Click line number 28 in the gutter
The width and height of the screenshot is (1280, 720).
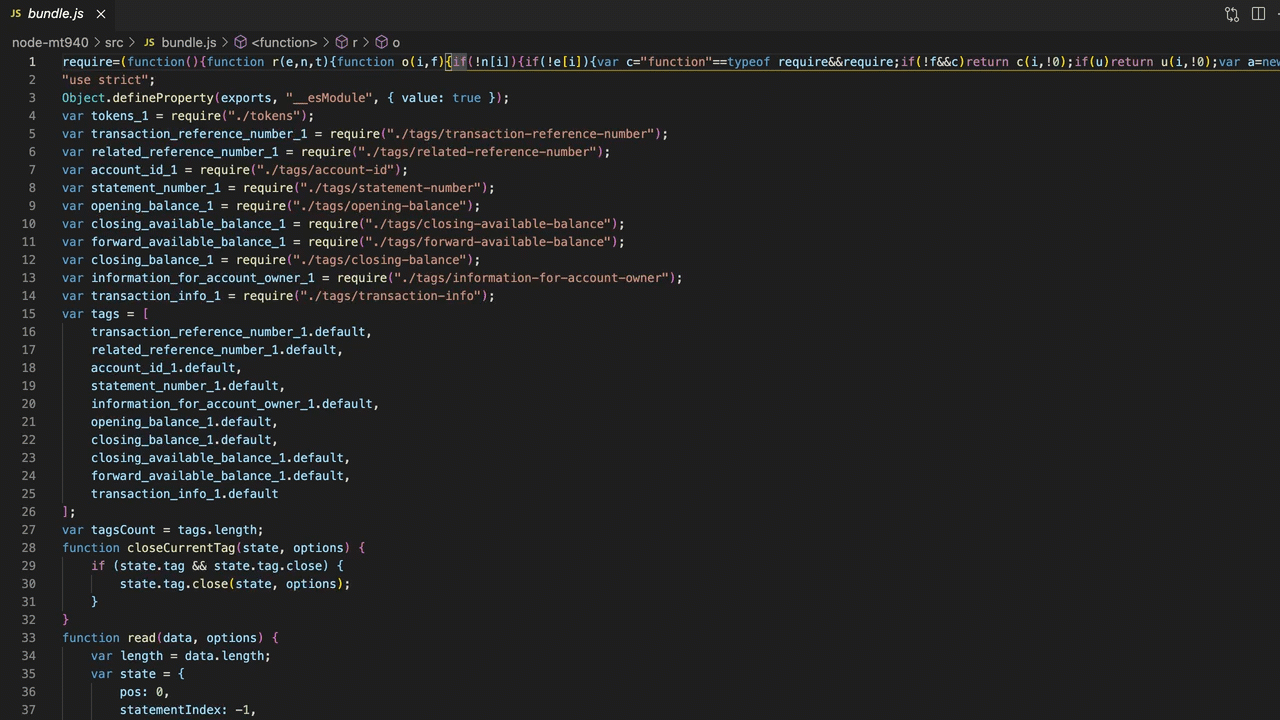point(28,548)
